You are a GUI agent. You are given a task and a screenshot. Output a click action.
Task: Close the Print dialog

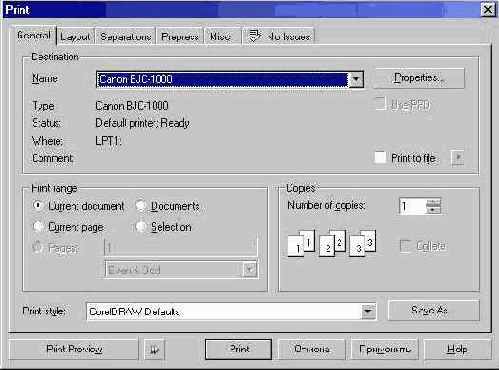coord(488,9)
